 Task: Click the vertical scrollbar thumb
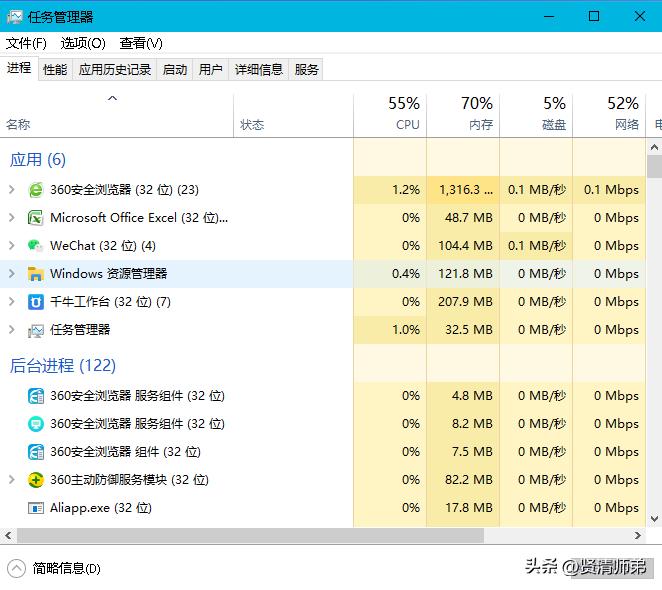click(654, 166)
